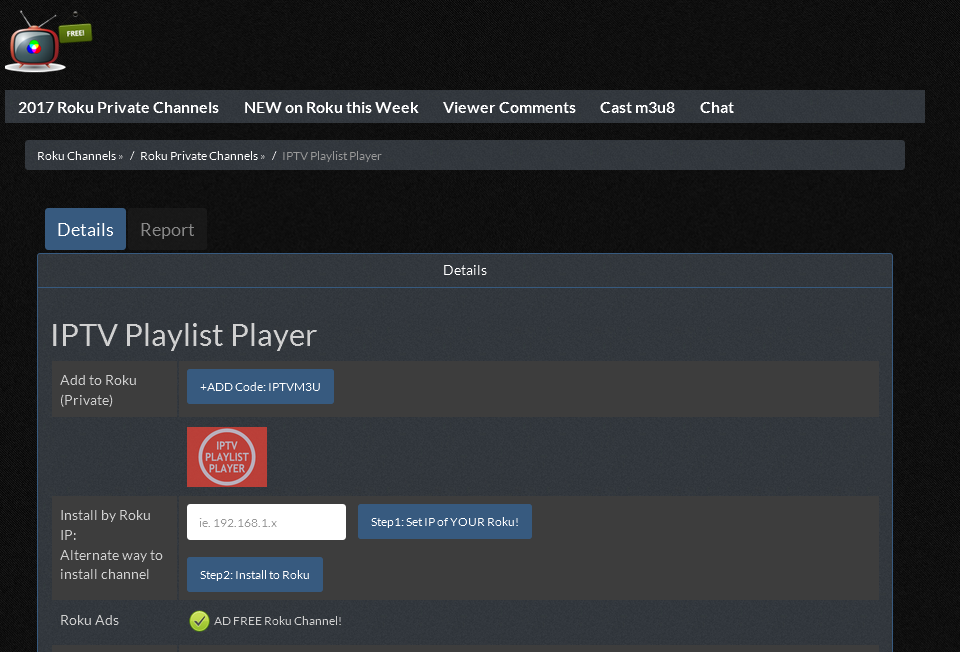Click the IPTV Playlist Player page heading
Image resolution: width=960 pixels, height=652 pixels.
tap(184, 335)
